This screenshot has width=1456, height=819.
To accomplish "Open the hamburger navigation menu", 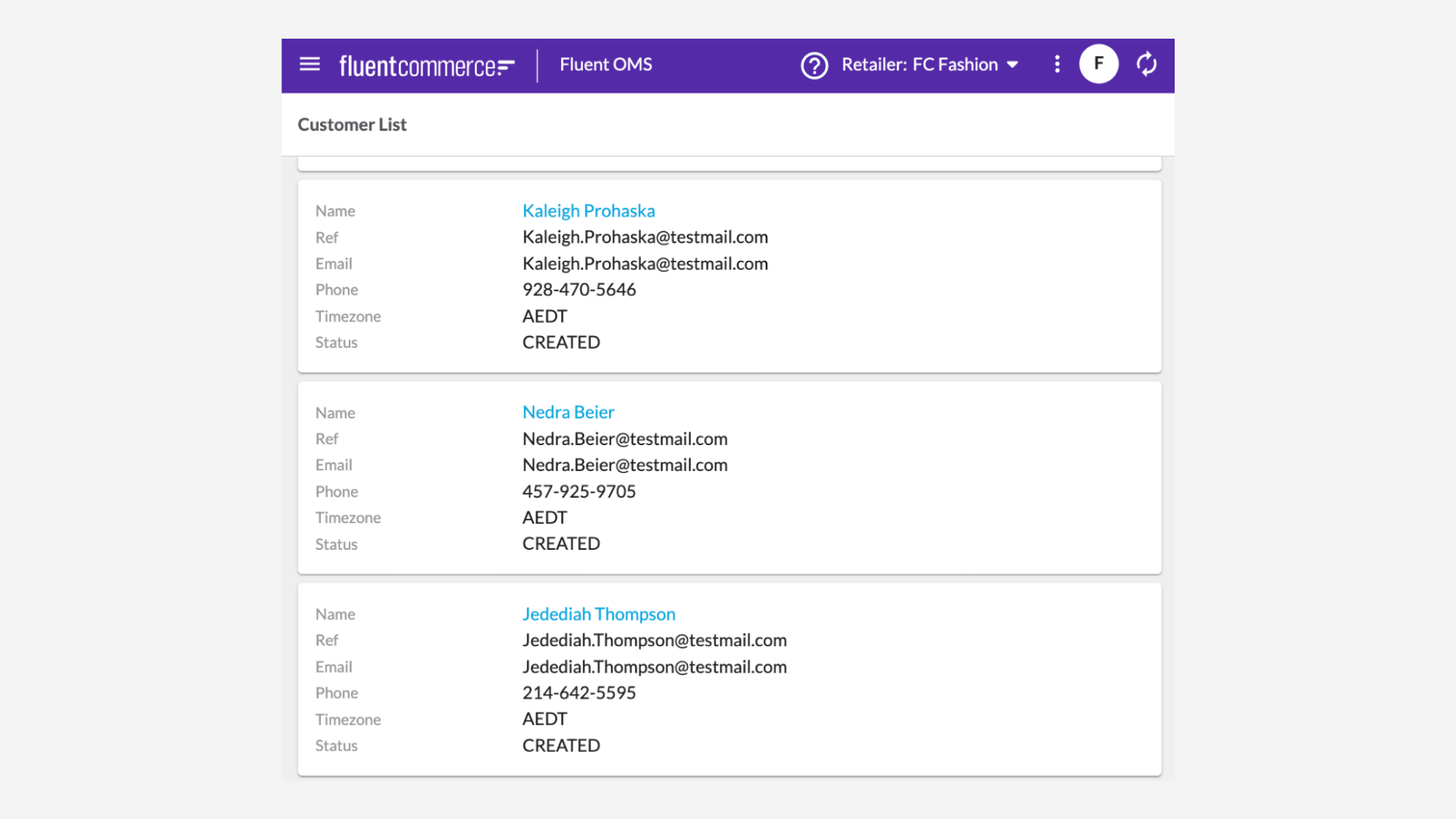I will [309, 64].
